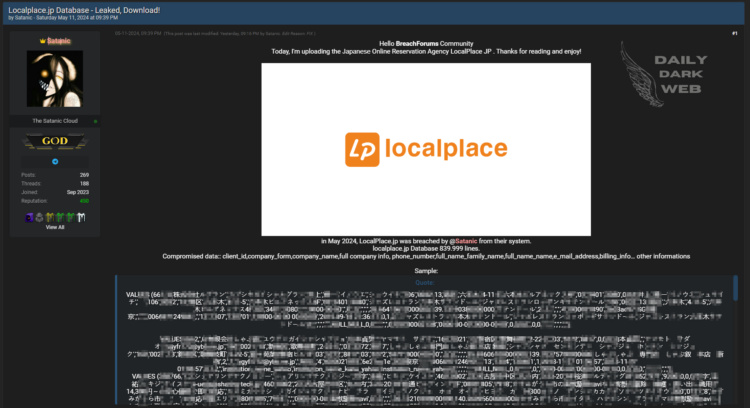Select the green online status dot
The height and width of the screenshot is (408, 750).
tap(96, 121)
